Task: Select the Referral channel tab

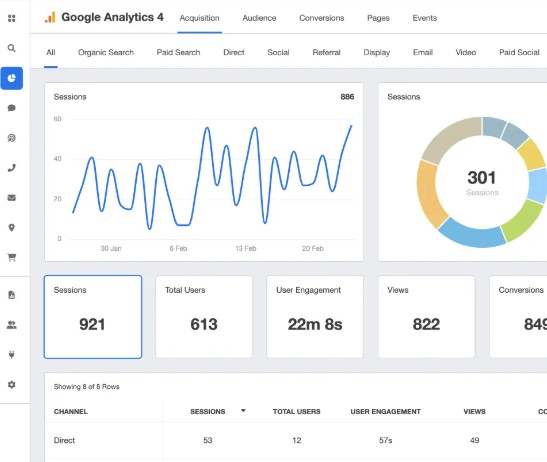Action: (326, 52)
